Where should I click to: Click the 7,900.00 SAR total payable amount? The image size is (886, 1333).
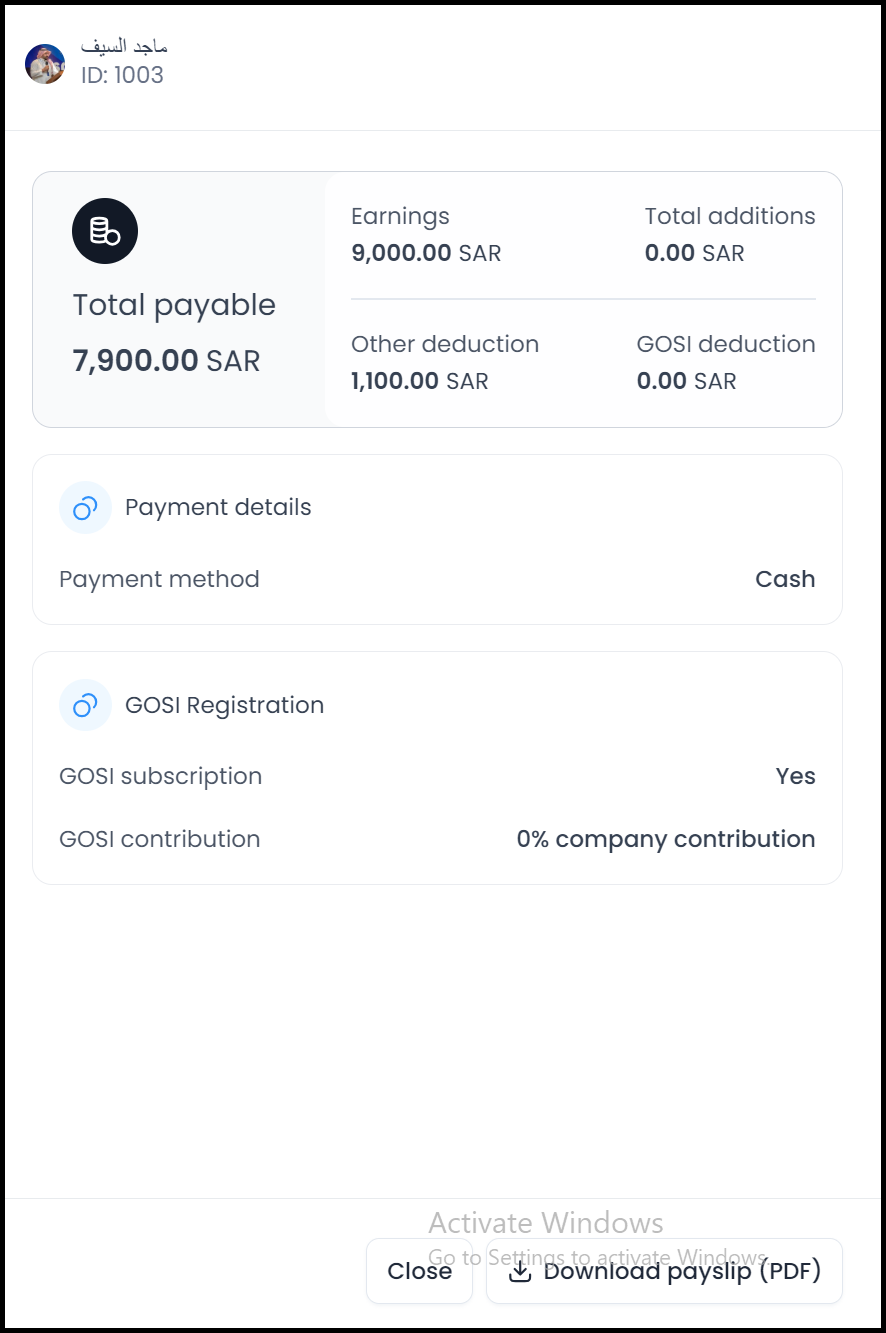166,361
